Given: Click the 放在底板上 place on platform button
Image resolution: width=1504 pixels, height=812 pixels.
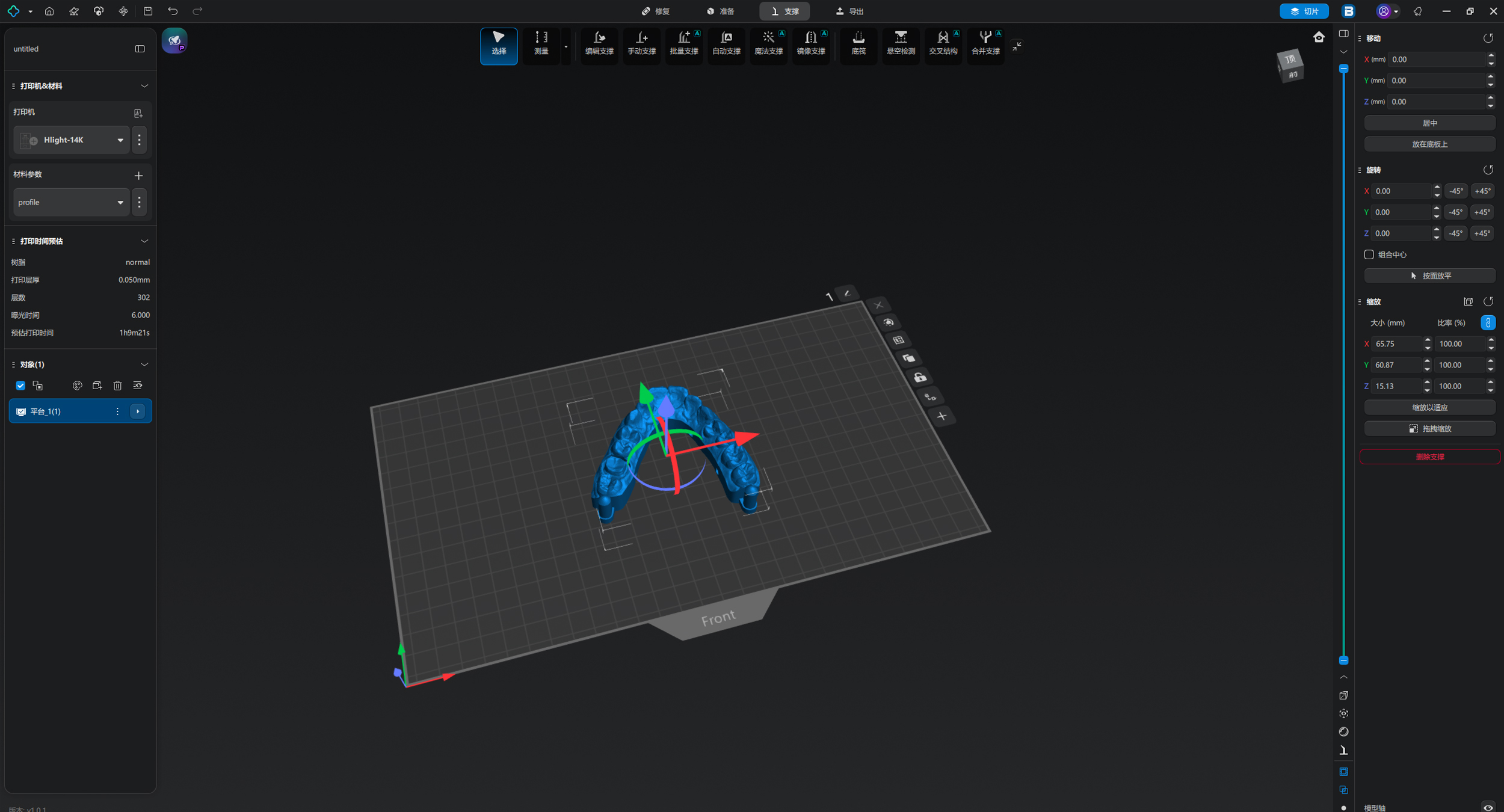Looking at the screenshot, I should click(1429, 144).
